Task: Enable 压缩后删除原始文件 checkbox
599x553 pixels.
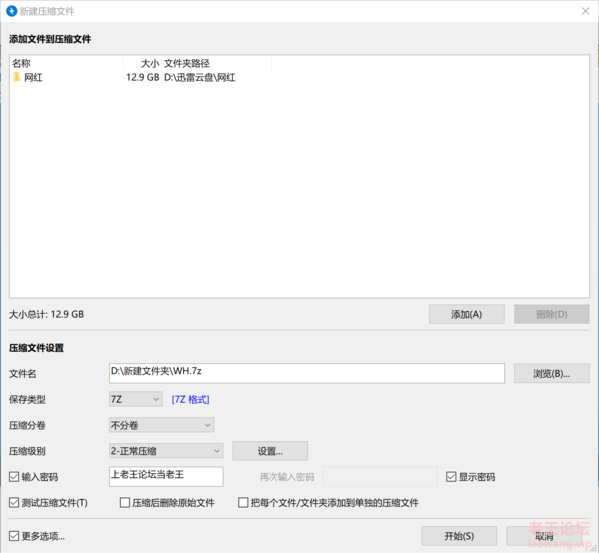Action: coord(125,503)
